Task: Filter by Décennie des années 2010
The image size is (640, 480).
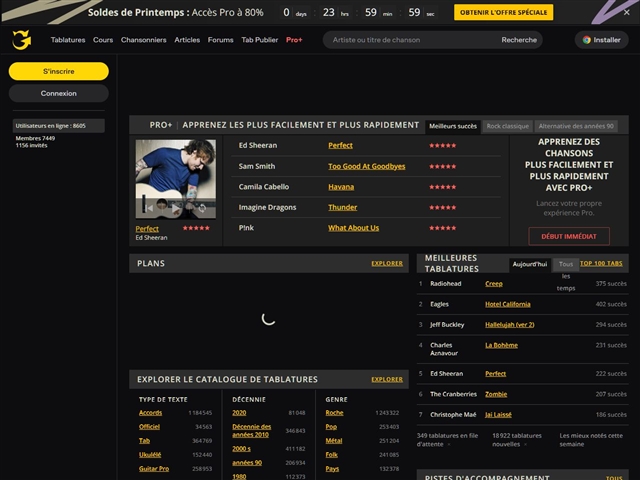Action: click(251, 431)
